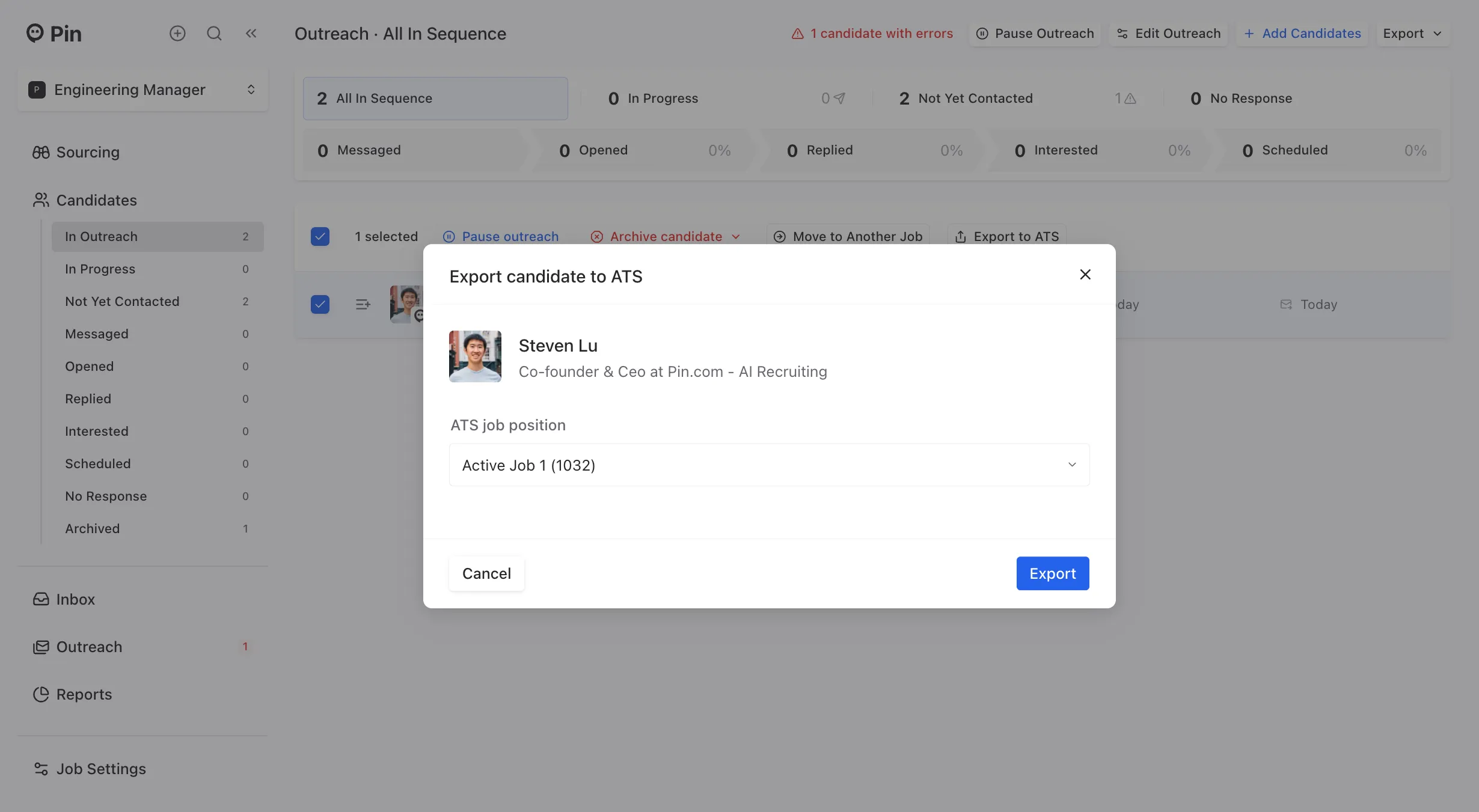Click the arrow circle Move to Another Job icon
Screen dimensions: 1479x812
780,237
